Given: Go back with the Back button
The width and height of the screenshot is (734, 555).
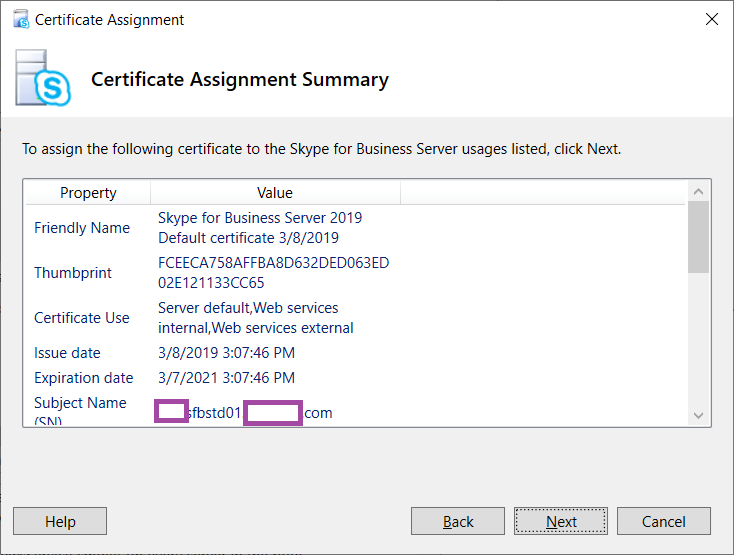Looking at the screenshot, I should [x=458, y=521].
